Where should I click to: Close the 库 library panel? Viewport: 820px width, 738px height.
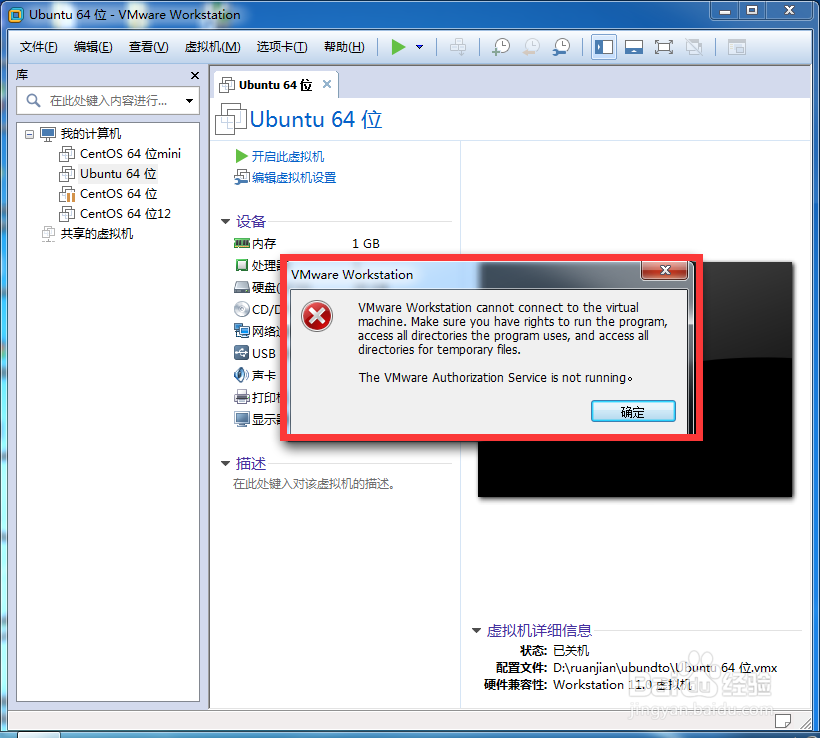coord(195,75)
